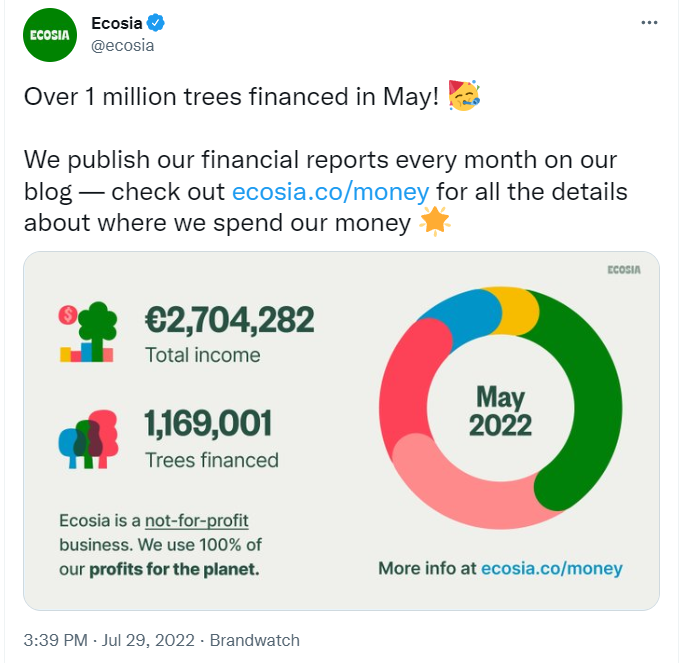Click the Ecosia green profile avatar

pyautogui.click(x=50, y=35)
